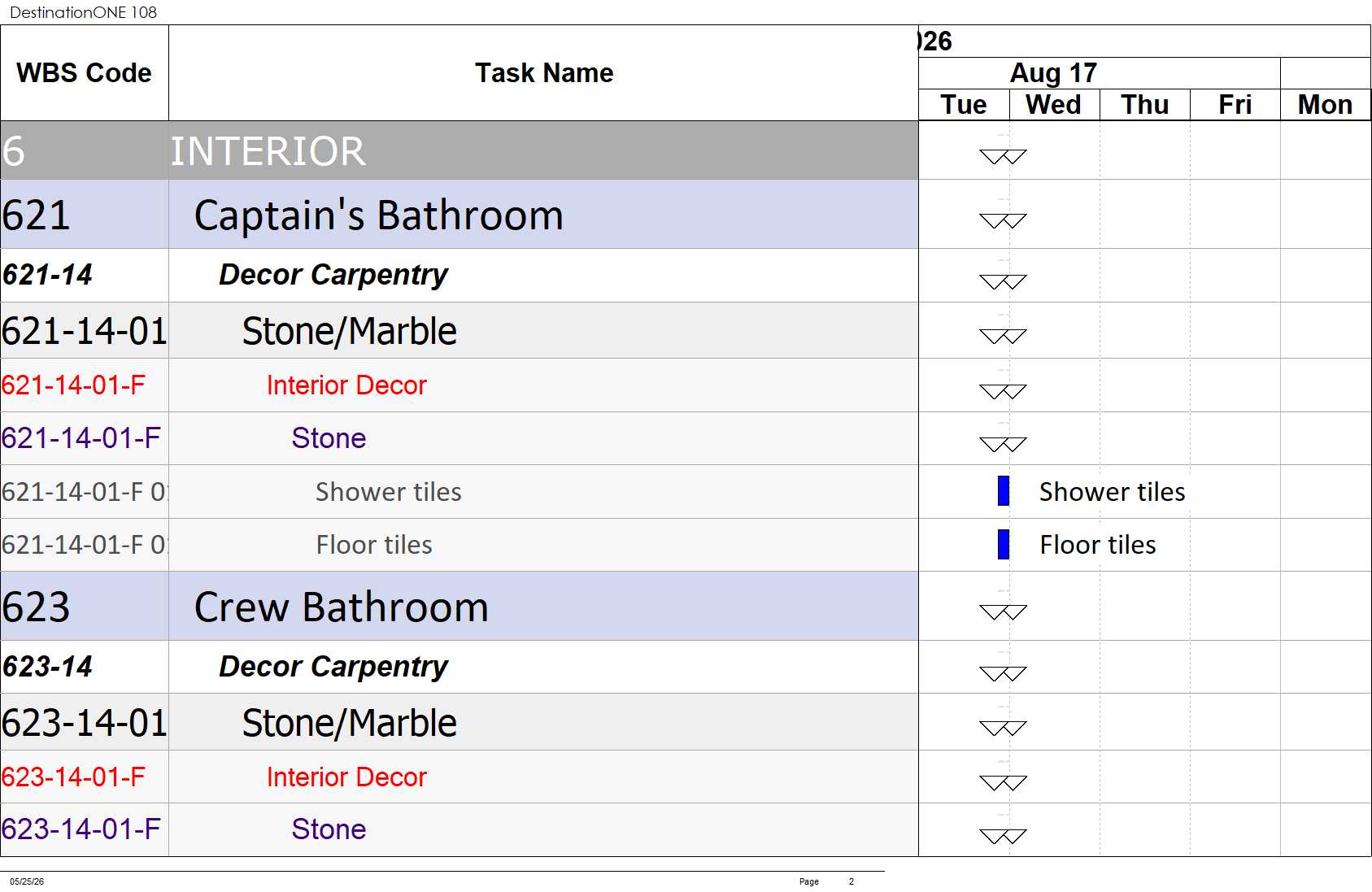The image size is (1372, 892).
Task: Click the INTERIOR summary milestone marker
Action: [1003, 156]
